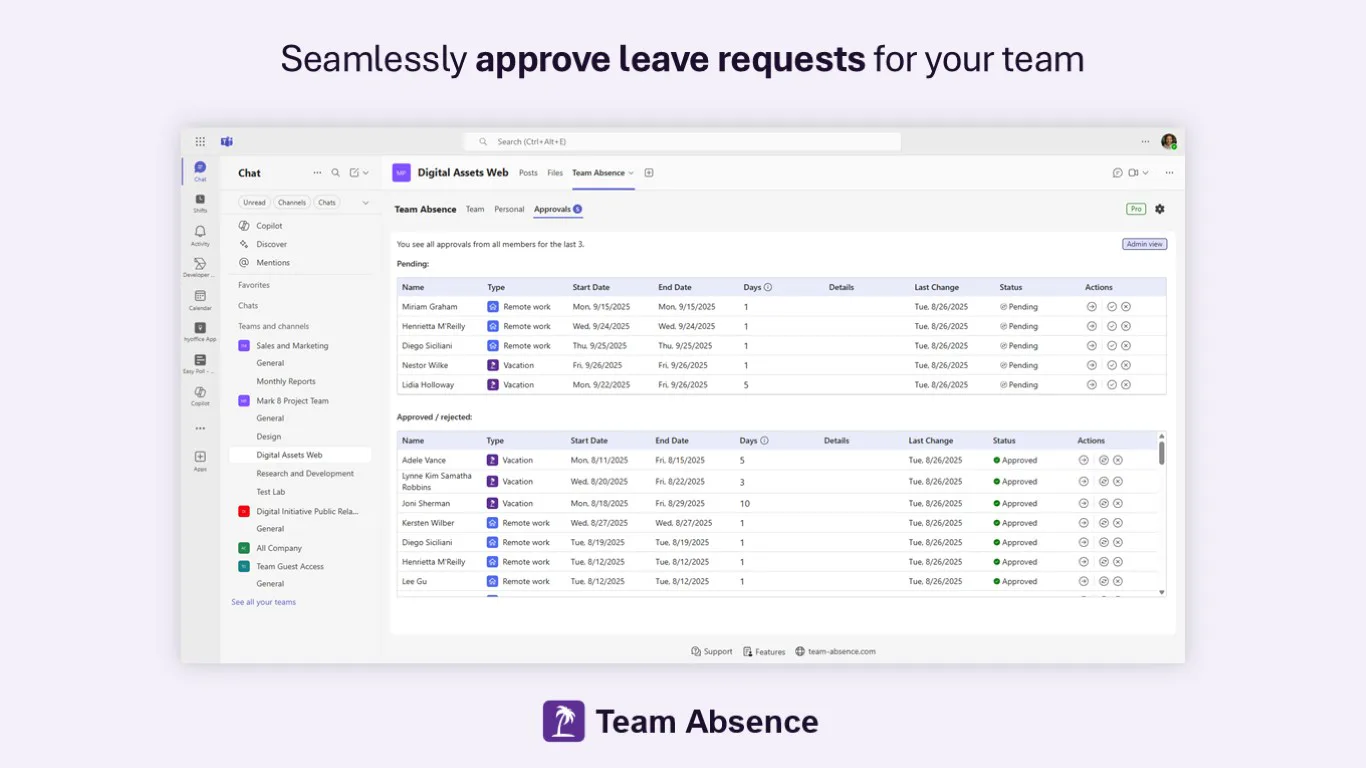Click the Channels filter chip
The height and width of the screenshot is (768, 1366).
tap(292, 202)
